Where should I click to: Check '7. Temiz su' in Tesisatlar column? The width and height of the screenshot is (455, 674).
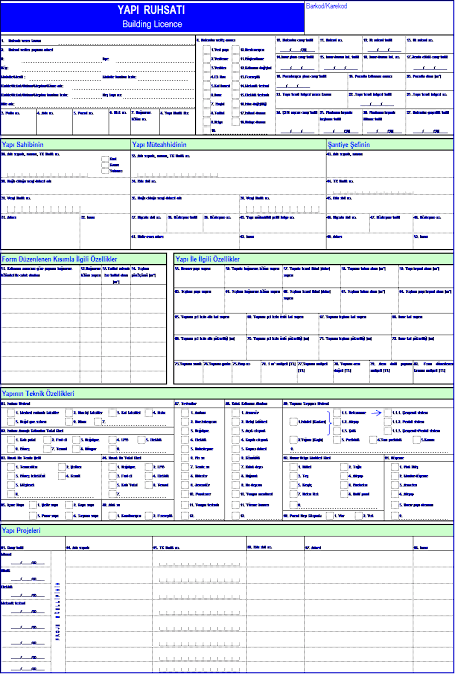tap(185, 467)
